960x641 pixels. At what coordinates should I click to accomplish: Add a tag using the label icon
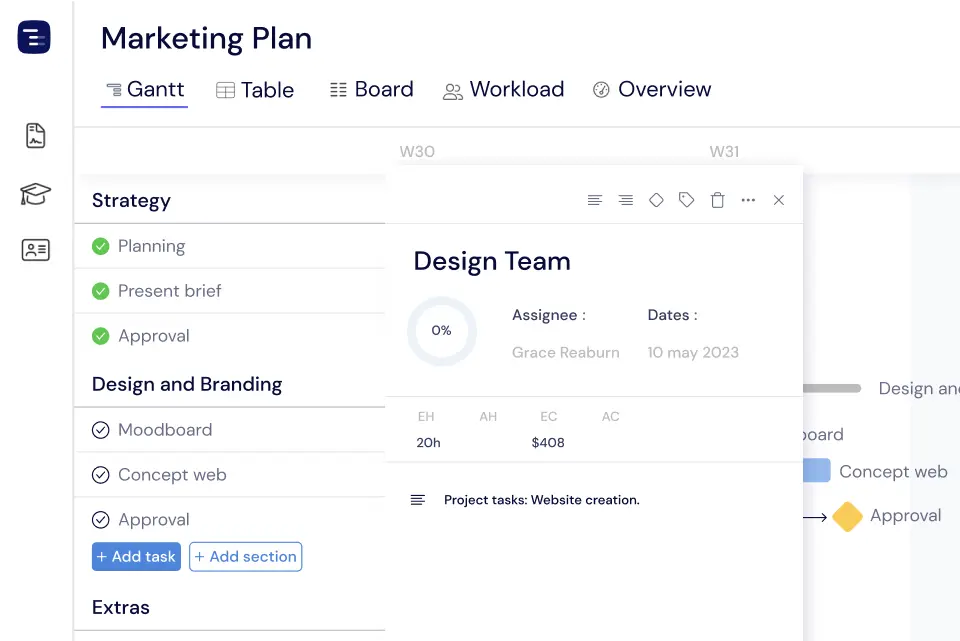click(686, 200)
